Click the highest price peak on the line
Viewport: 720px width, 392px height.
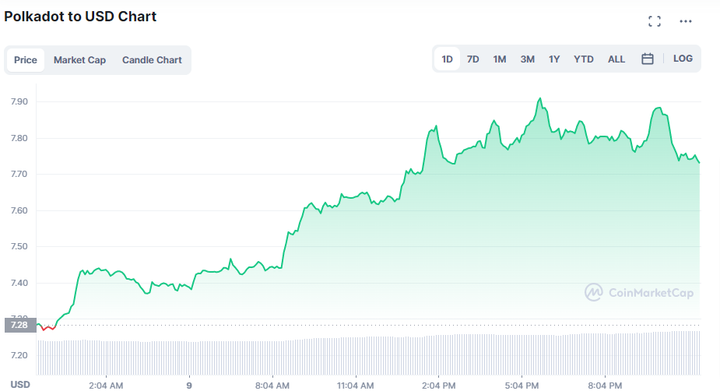540,99
